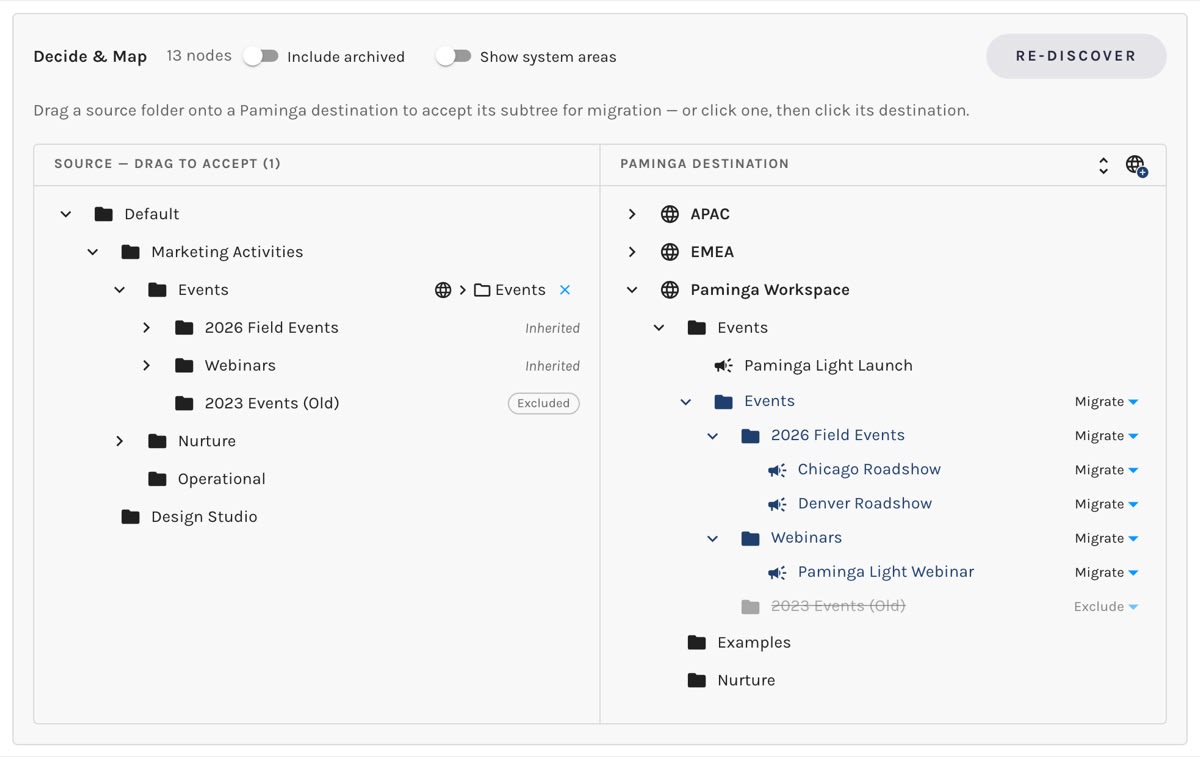Click the Operational folder icon
Image resolution: width=1200 pixels, height=757 pixels.
157,479
